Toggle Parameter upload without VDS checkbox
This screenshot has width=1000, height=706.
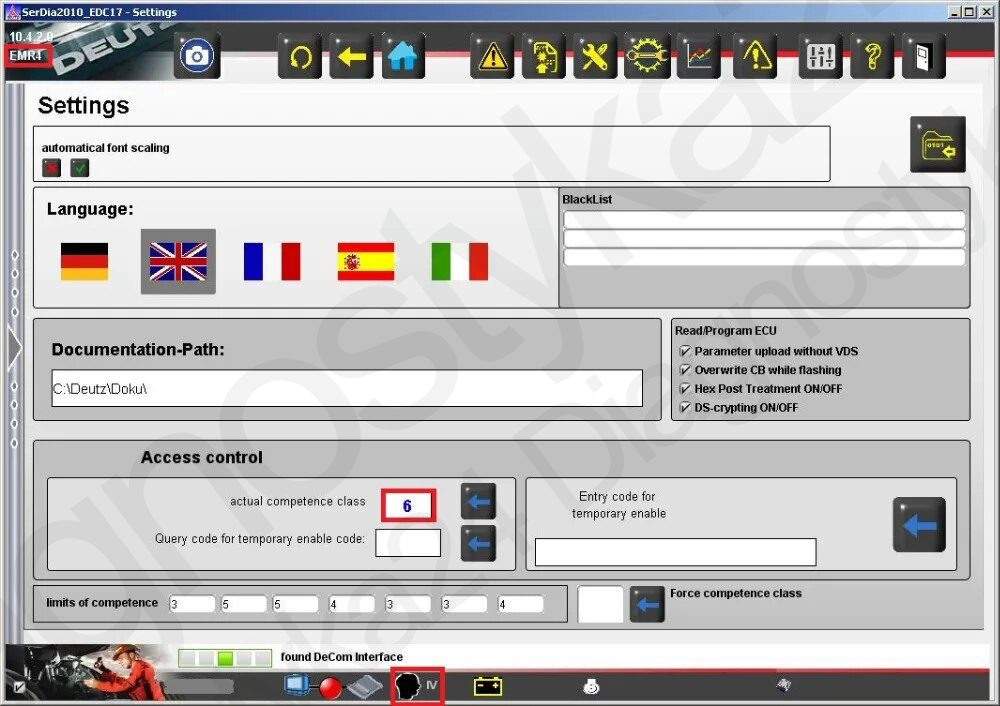(685, 351)
